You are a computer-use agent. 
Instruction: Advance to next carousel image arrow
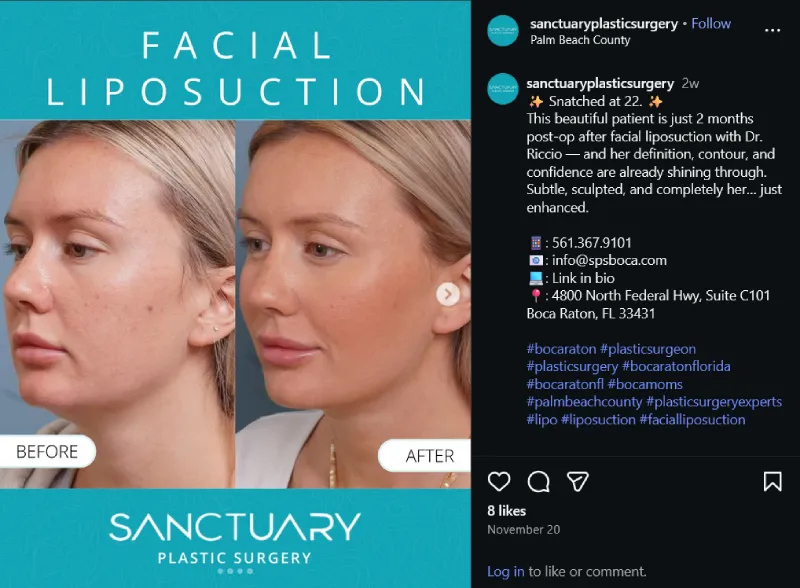(x=448, y=295)
